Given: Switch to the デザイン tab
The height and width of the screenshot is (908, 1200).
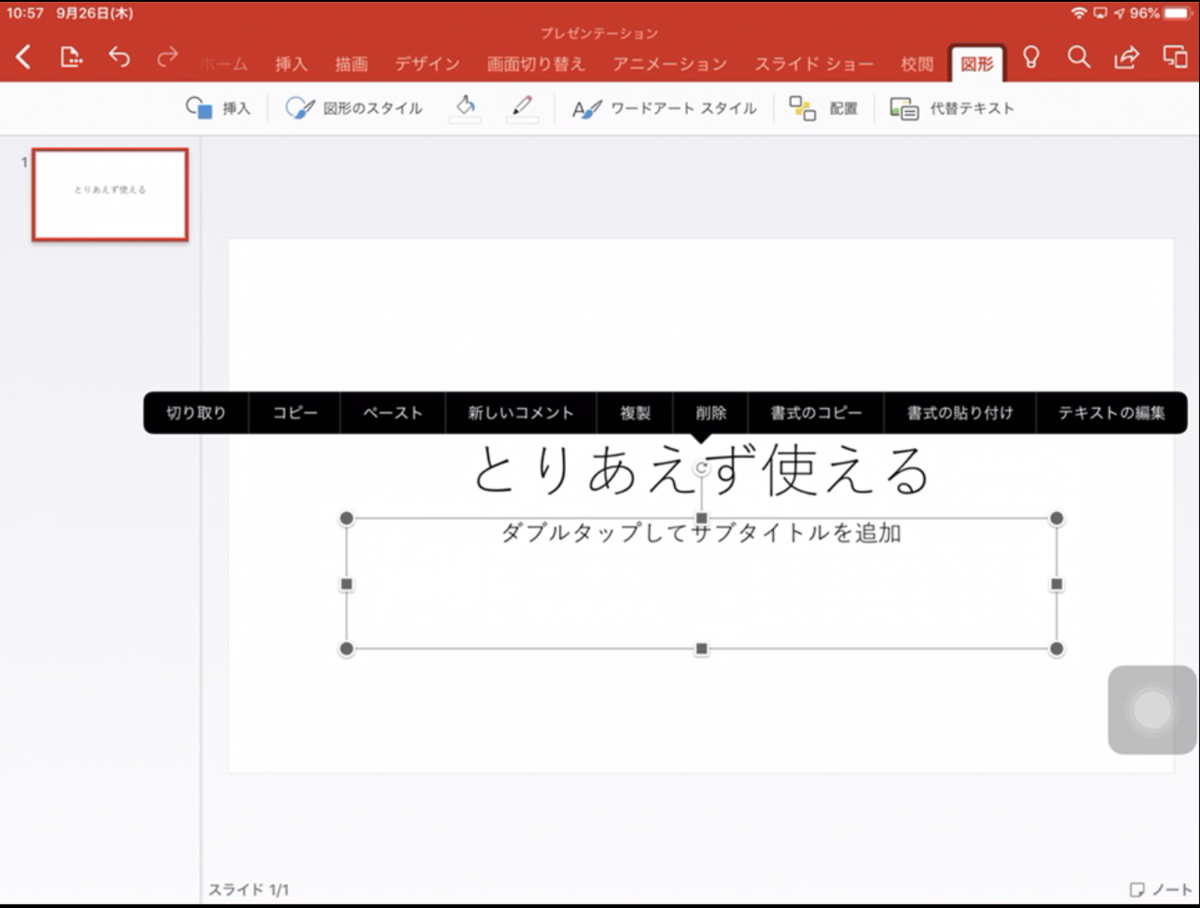Looking at the screenshot, I should (427, 64).
